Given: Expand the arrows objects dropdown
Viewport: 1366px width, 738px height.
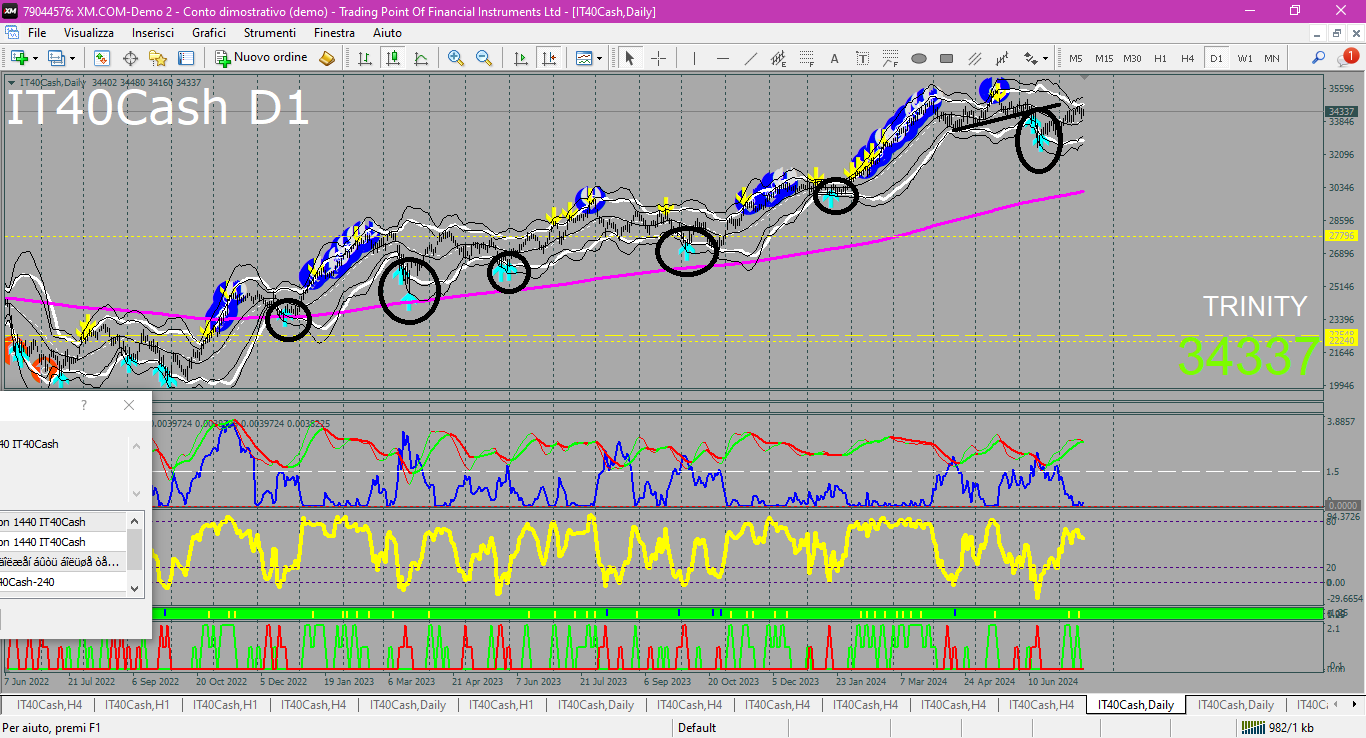Looking at the screenshot, I should (1046, 58).
